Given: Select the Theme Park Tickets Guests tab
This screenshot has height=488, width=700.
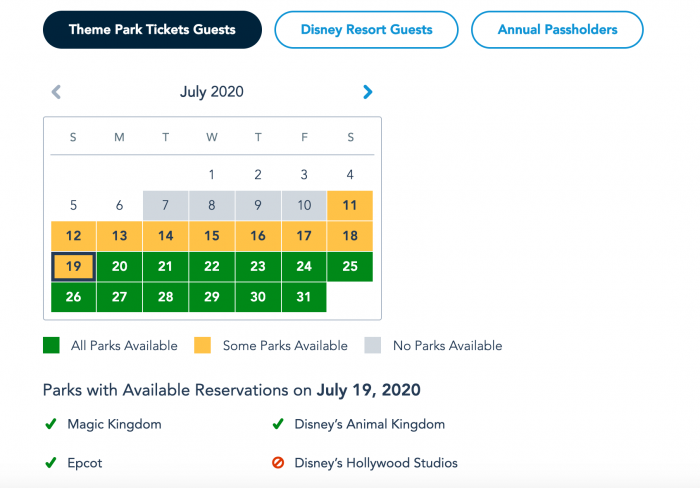Looking at the screenshot, I should pos(152,30).
